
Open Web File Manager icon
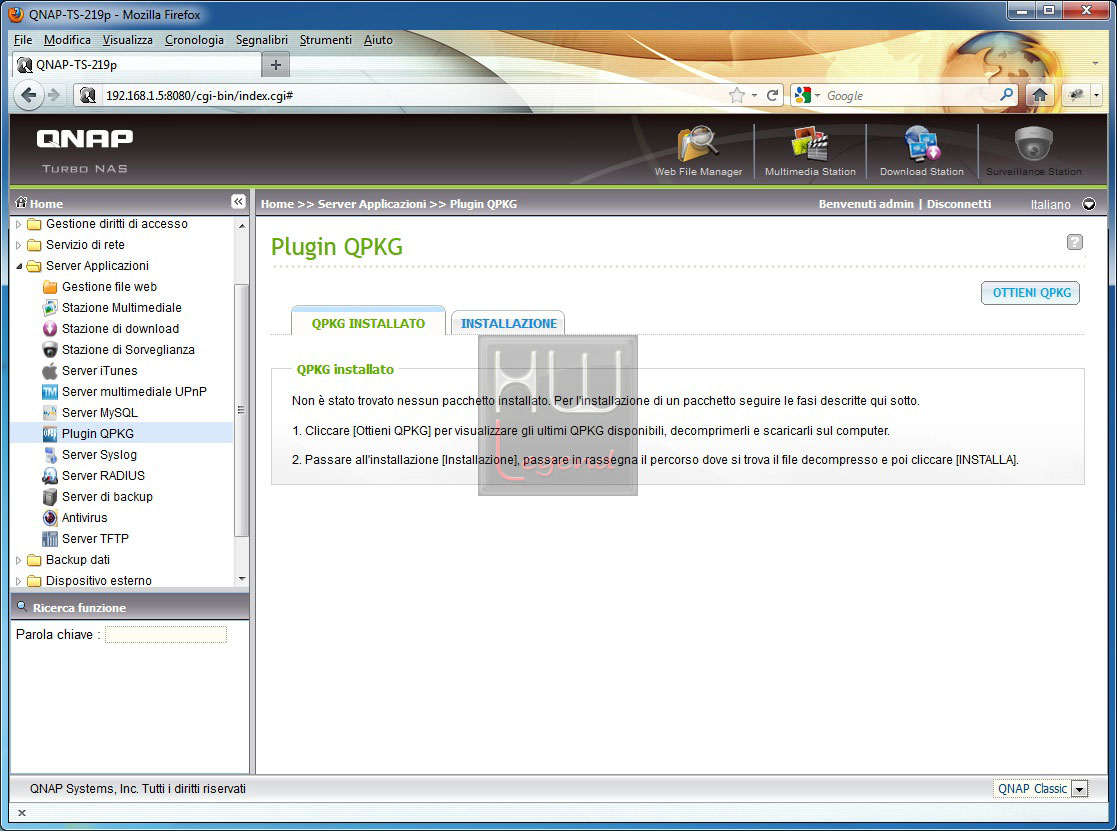(698, 144)
